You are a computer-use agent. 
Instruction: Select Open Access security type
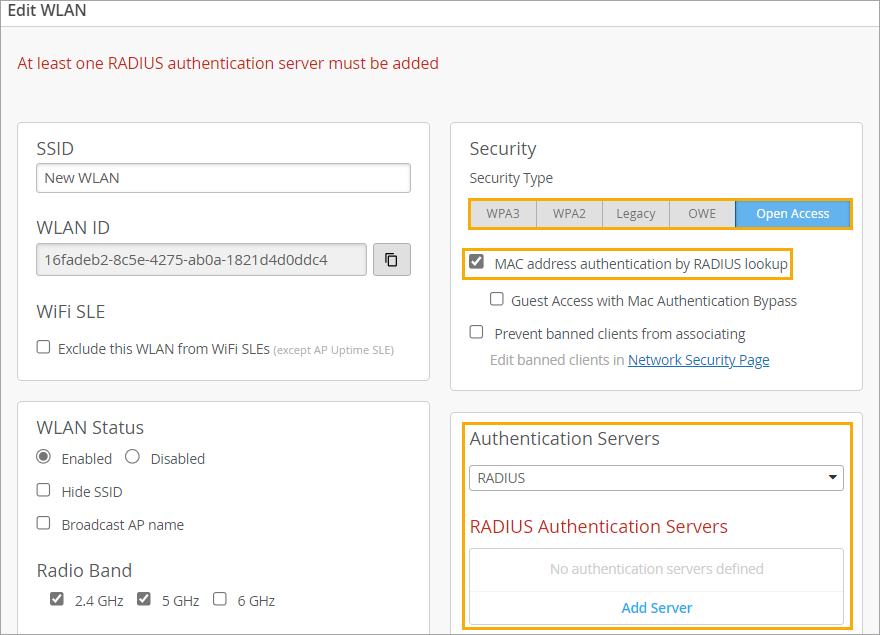pyautogui.click(x=792, y=214)
